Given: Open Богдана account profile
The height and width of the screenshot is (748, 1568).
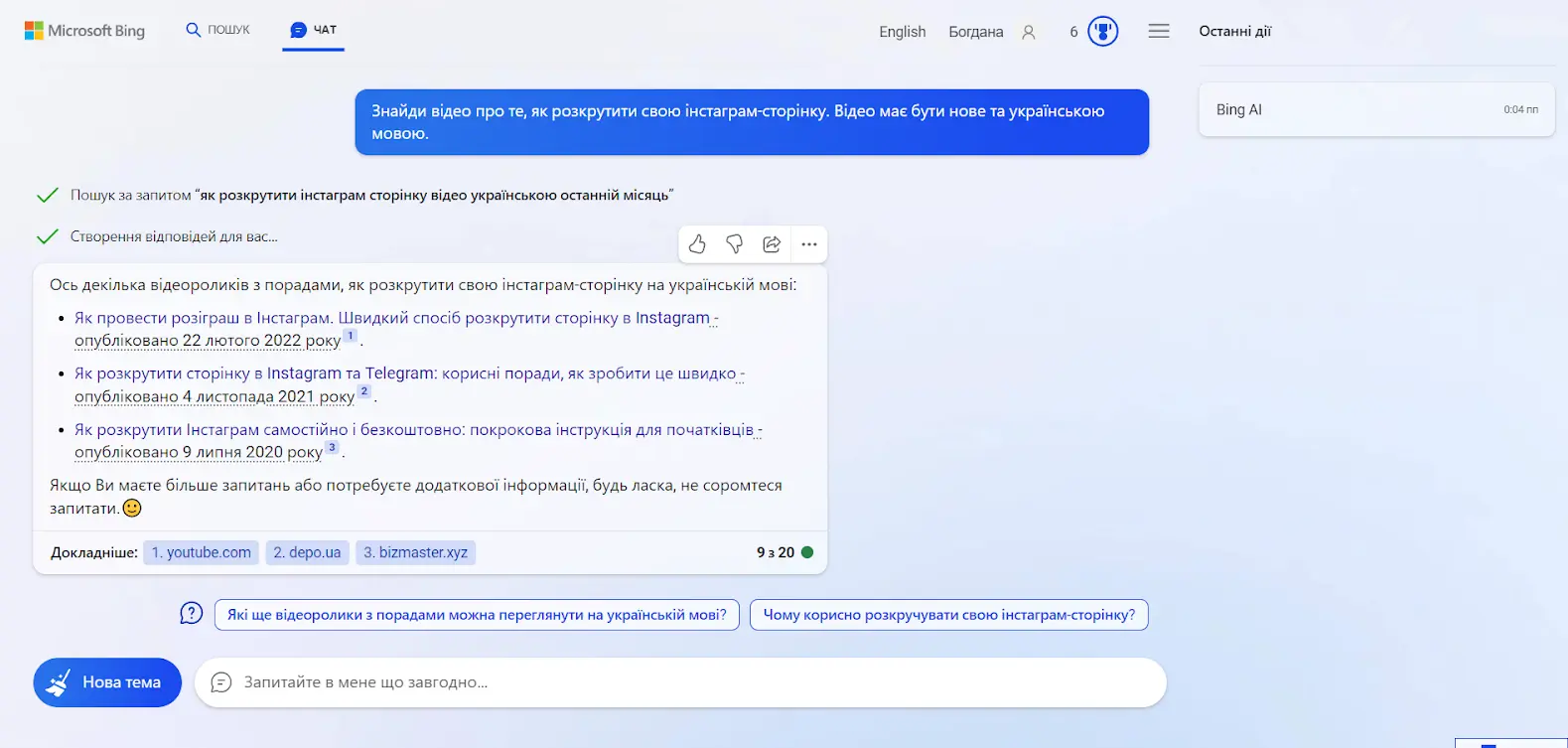Looking at the screenshot, I should [x=975, y=32].
